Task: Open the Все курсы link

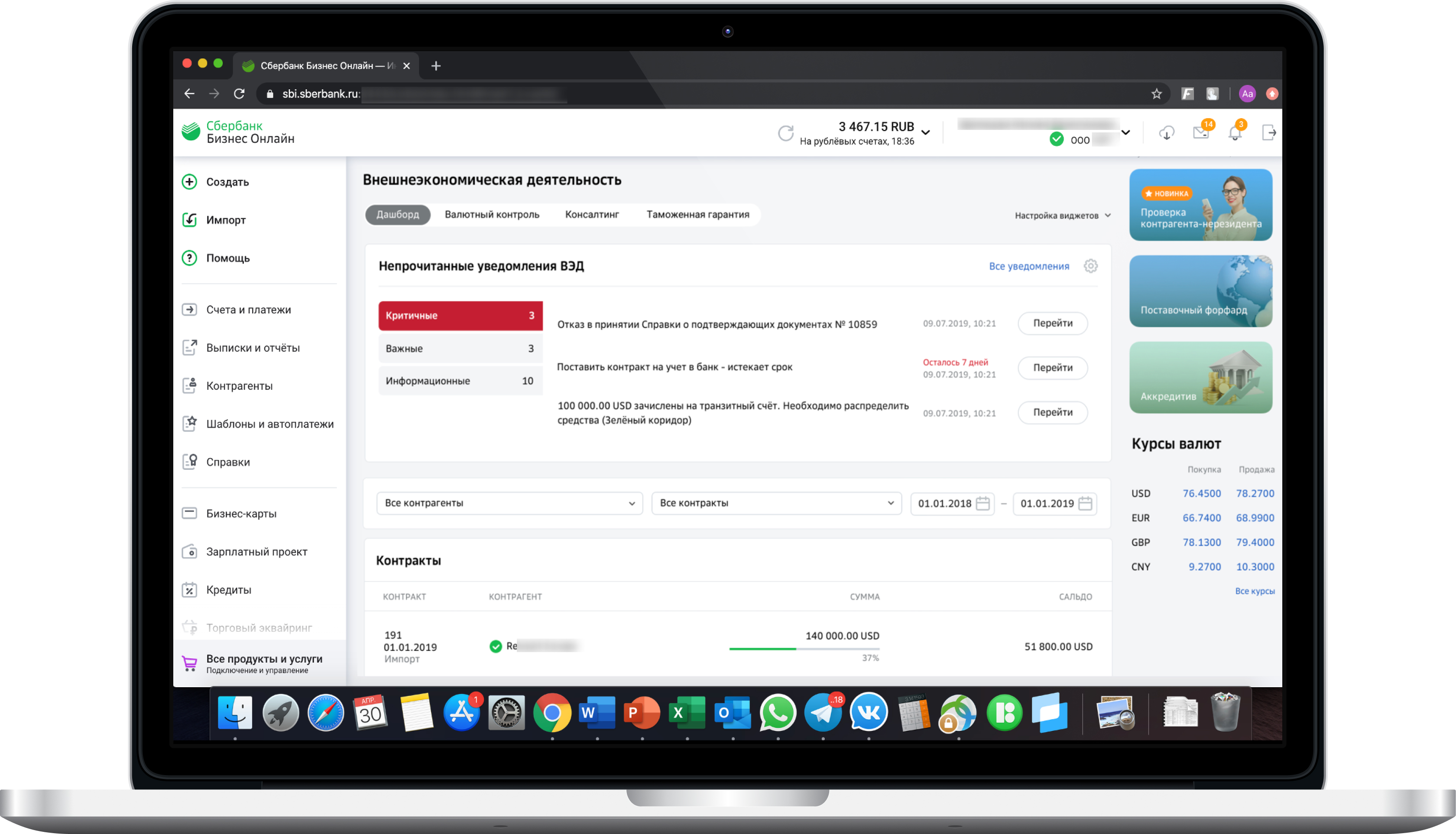Action: pos(1254,591)
